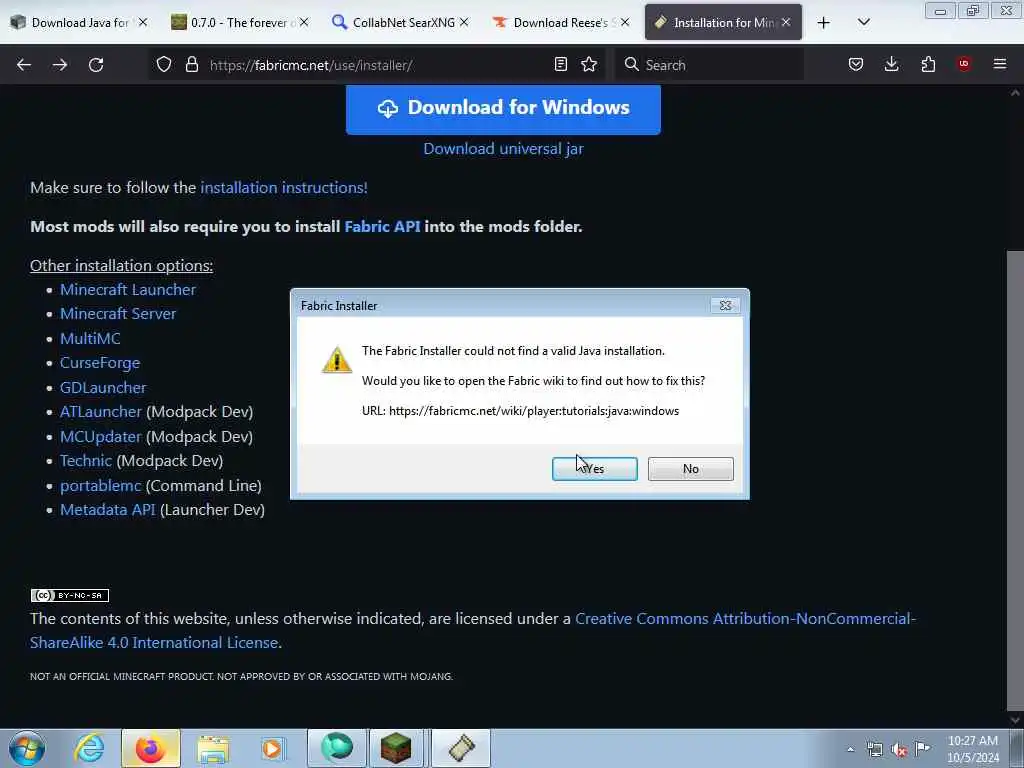Viewport: 1024px width, 768px height.
Task: Open the GDLauncher link
Action: 103,387
